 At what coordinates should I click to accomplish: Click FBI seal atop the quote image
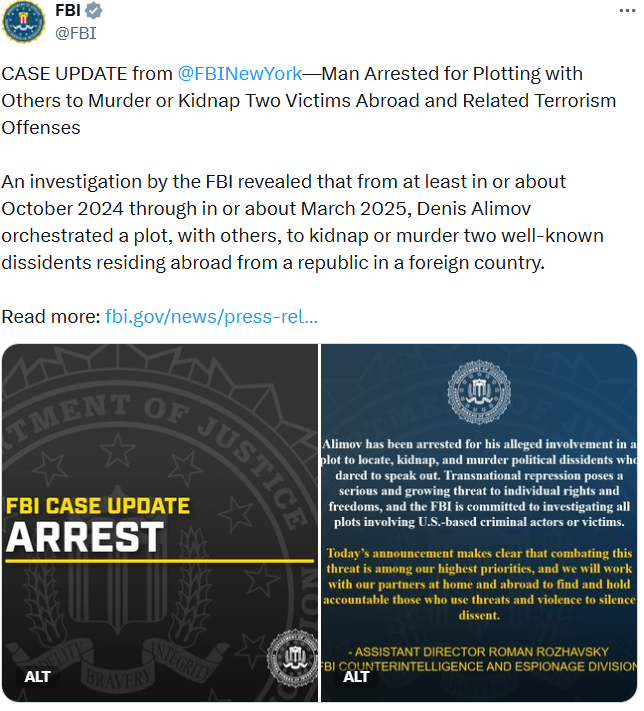[478, 392]
